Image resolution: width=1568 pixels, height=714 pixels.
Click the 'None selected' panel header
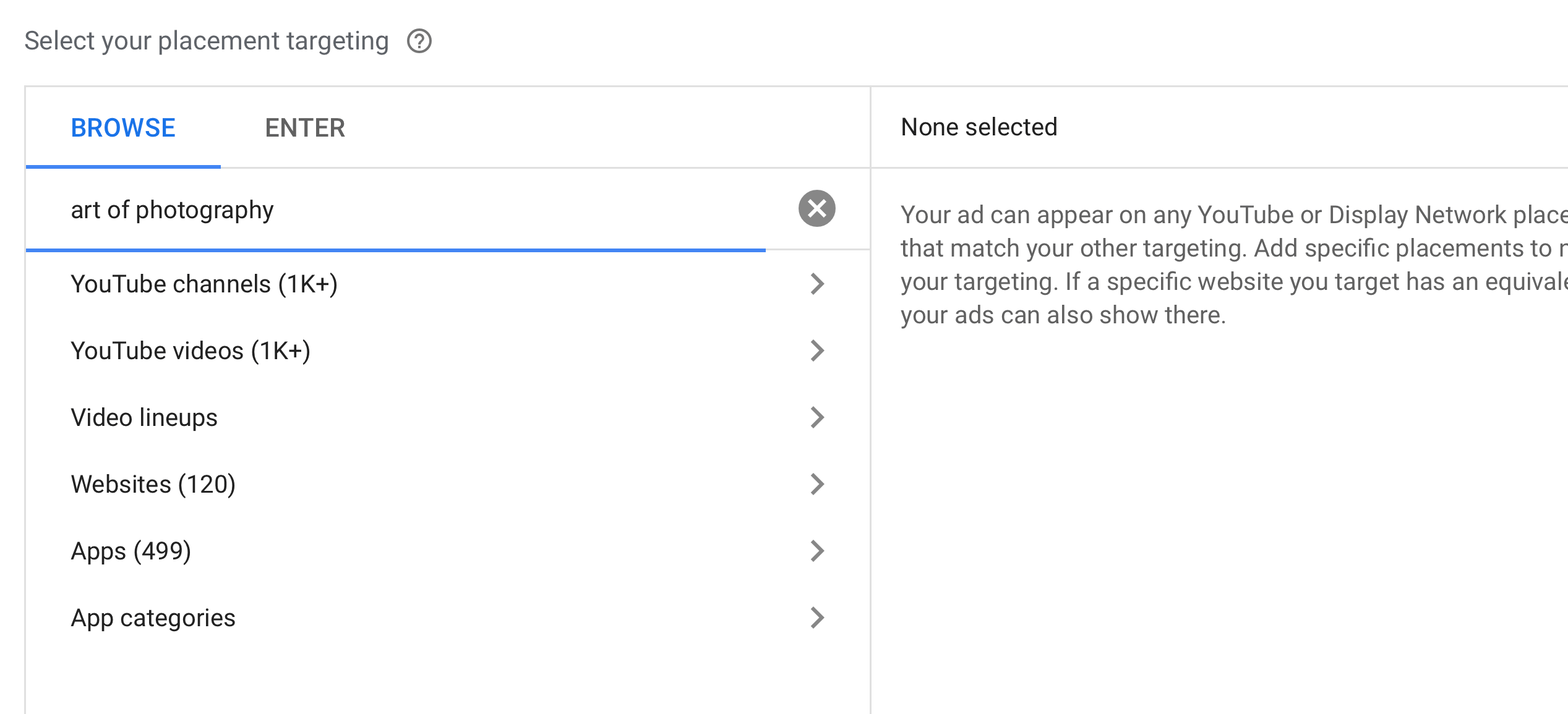pos(979,127)
